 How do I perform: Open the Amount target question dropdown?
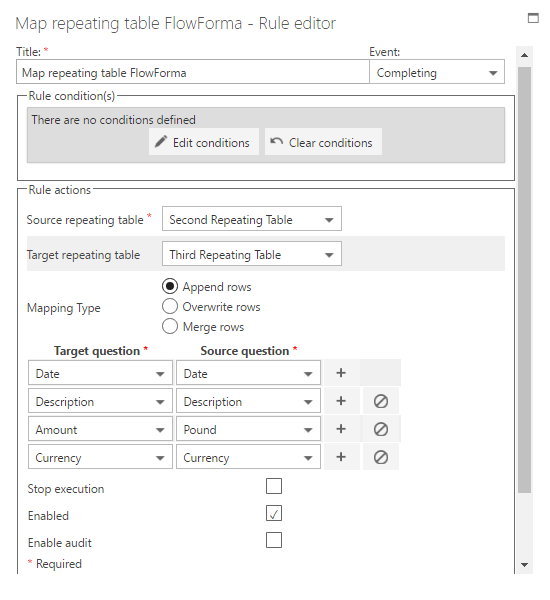coord(100,429)
